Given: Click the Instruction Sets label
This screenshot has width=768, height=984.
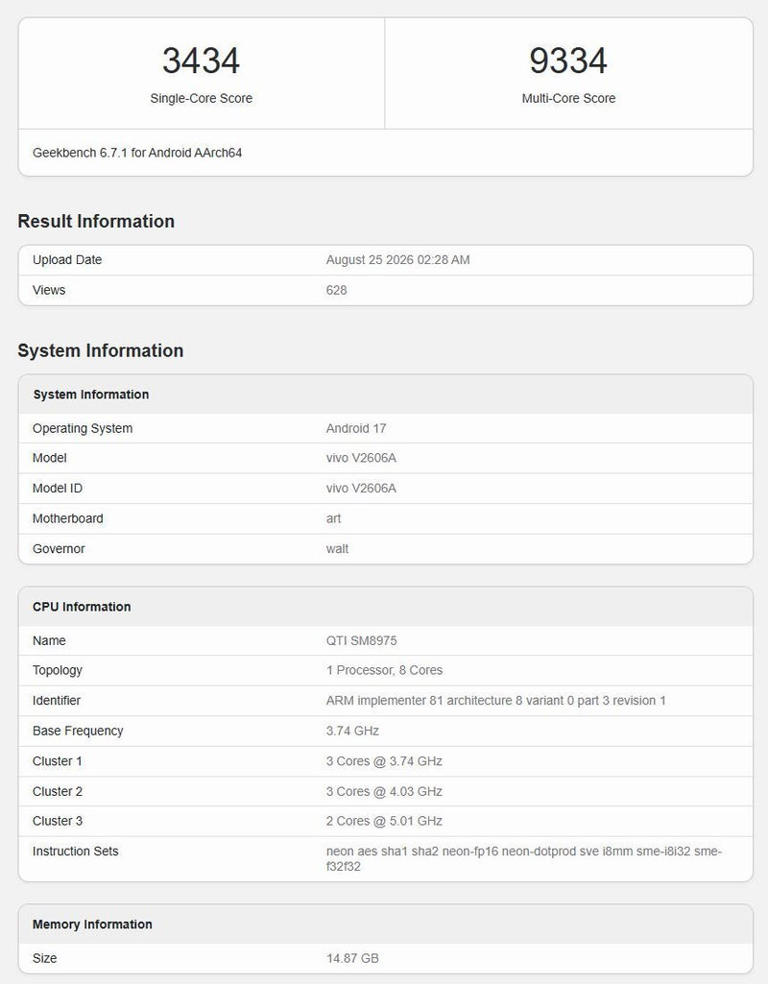Looking at the screenshot, I should tap(75, 852).
